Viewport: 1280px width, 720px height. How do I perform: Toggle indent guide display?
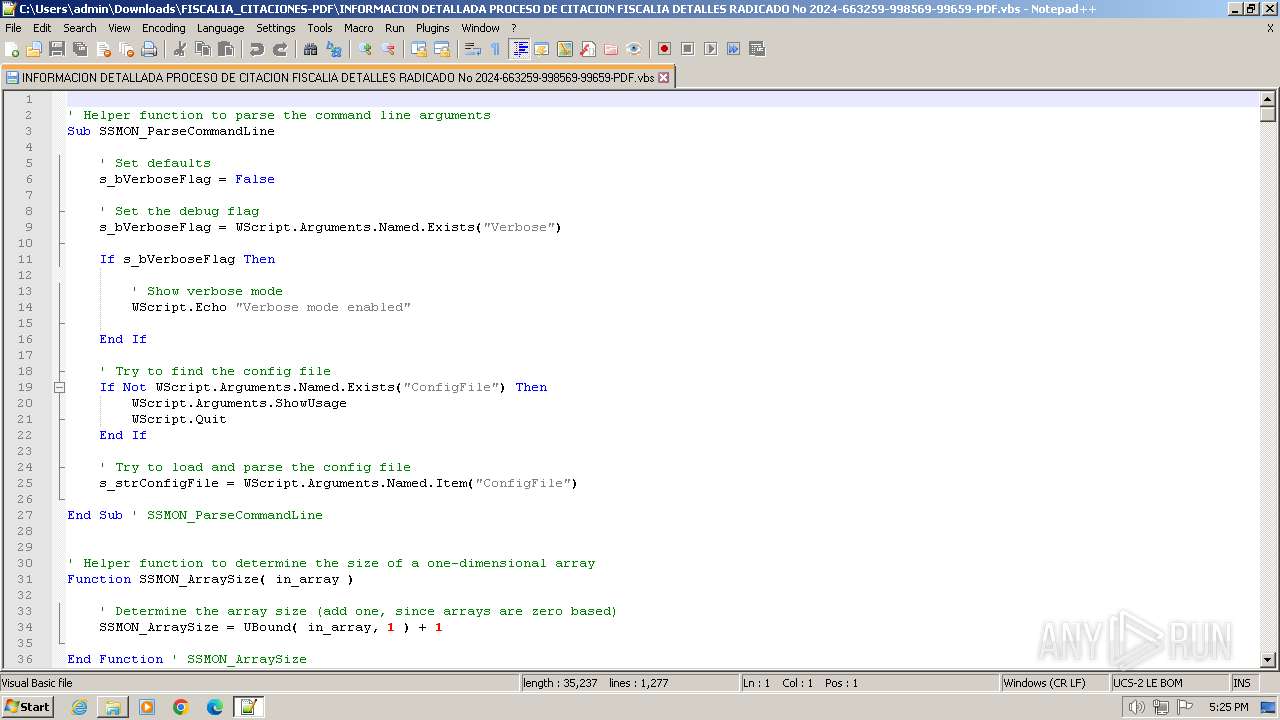pos(519,49)
